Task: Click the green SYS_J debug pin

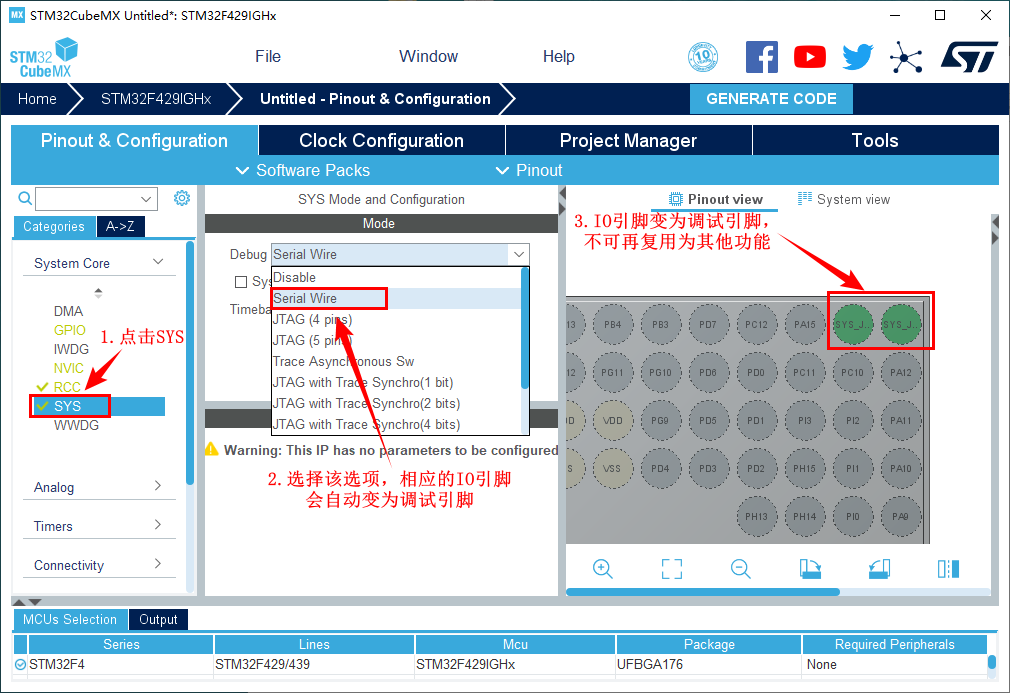Action: tap(853, 324)
